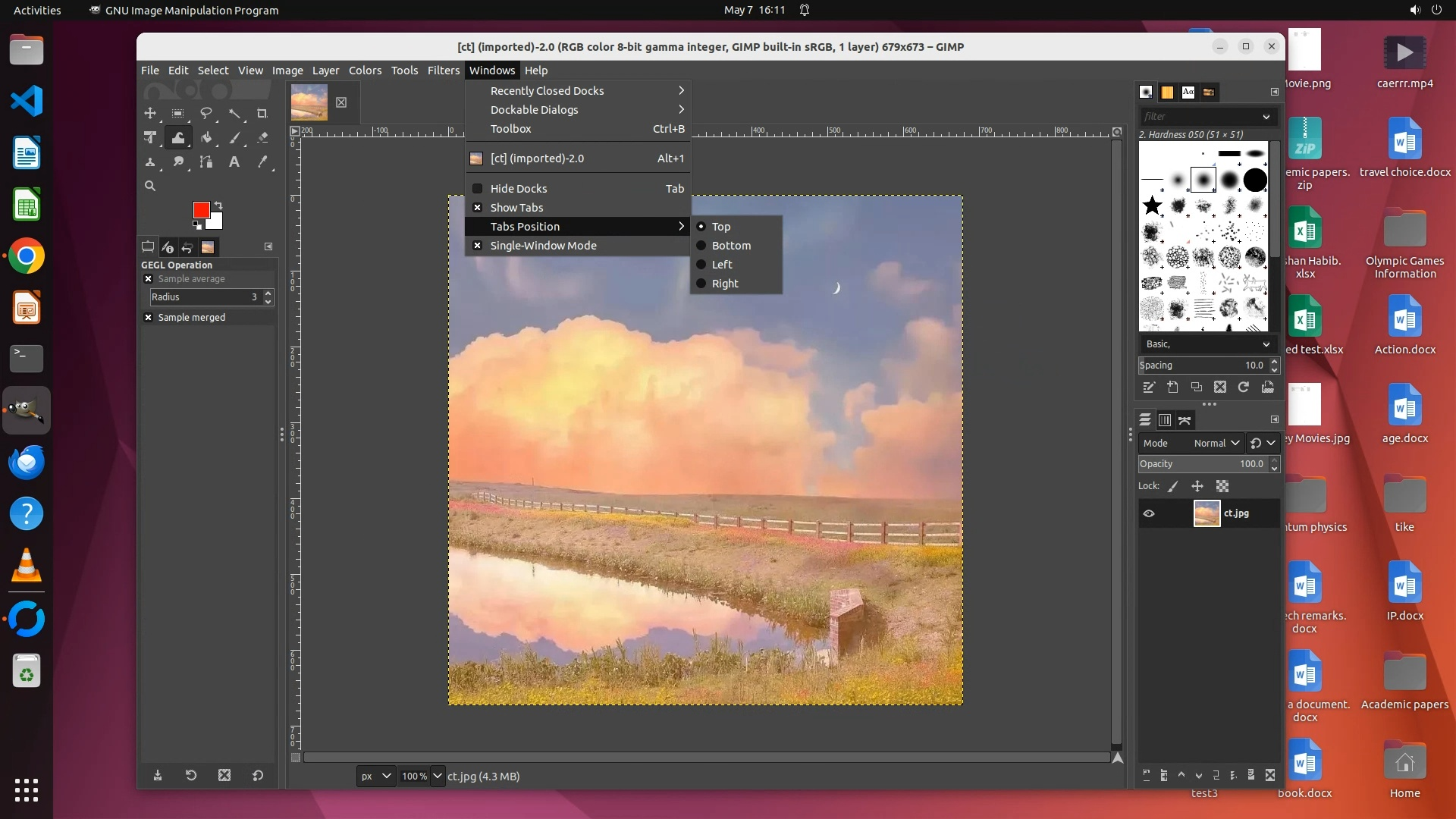Click the Toolbox menu entry
The height and width of the screenshot is (819, 1456).
(510, 129)
